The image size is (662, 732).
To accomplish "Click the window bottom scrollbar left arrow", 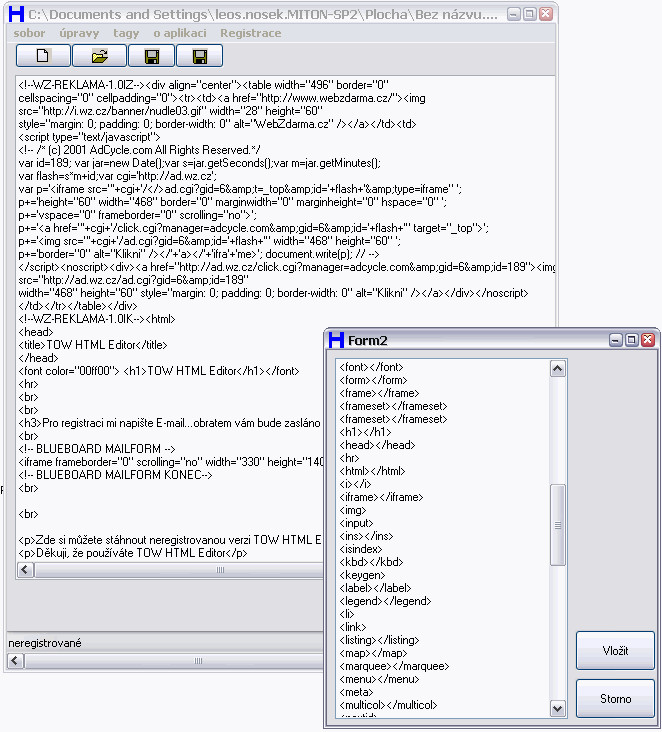I will click(x=15, y=661).
